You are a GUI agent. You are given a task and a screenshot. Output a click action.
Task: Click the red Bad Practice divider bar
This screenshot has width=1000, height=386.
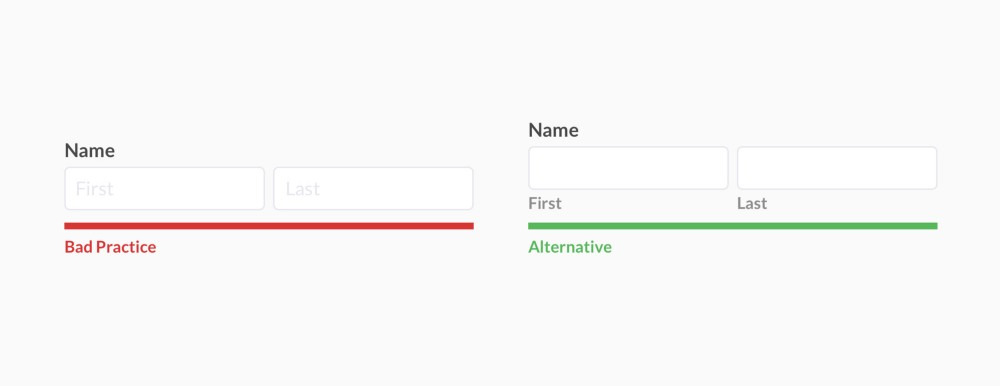(269, 226)
